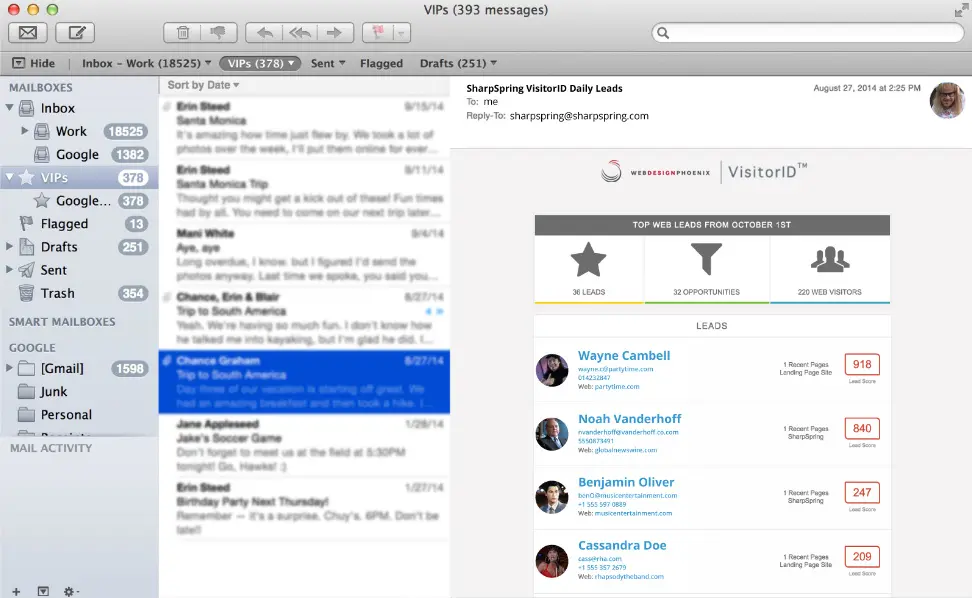This screenshot has height=598, width=972.
Task: Open the Benjamin Oliver lead link
Action: click(x=626, y=482)
